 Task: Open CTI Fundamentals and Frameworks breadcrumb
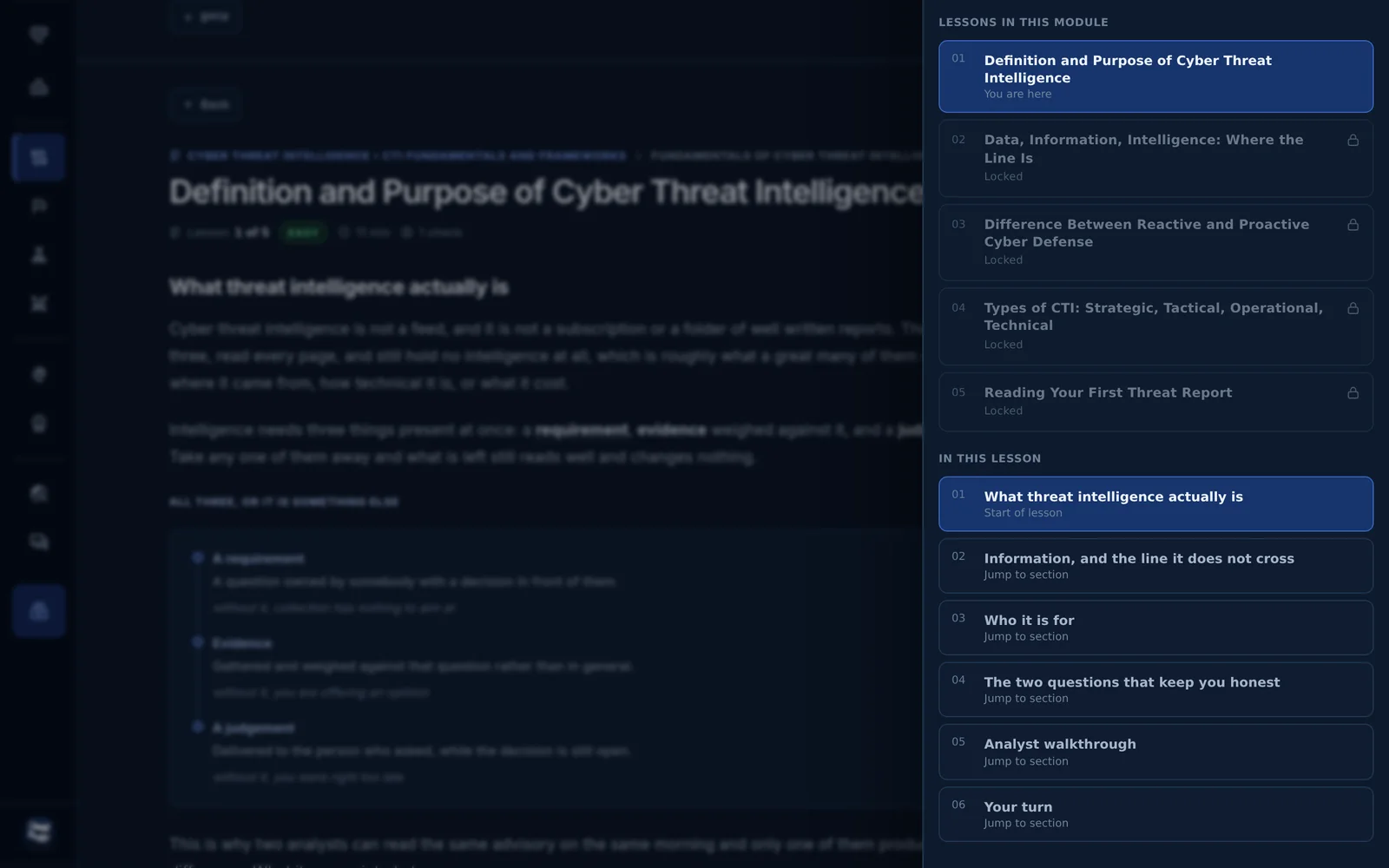[504, 156]
